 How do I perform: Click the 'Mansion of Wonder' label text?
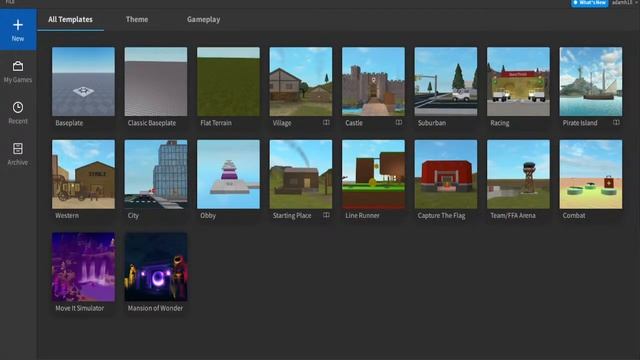(155, 308)
